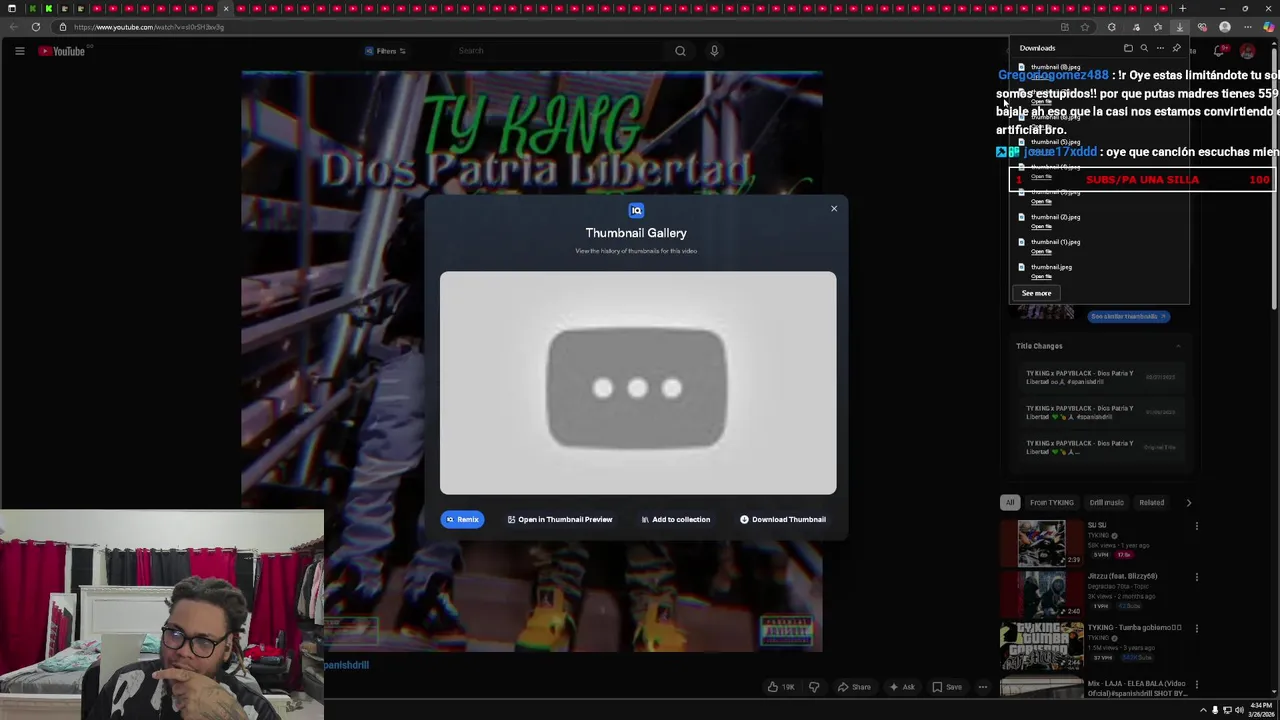
Task: Show hidden system tray icons
Action: (x=1203, y=710)
